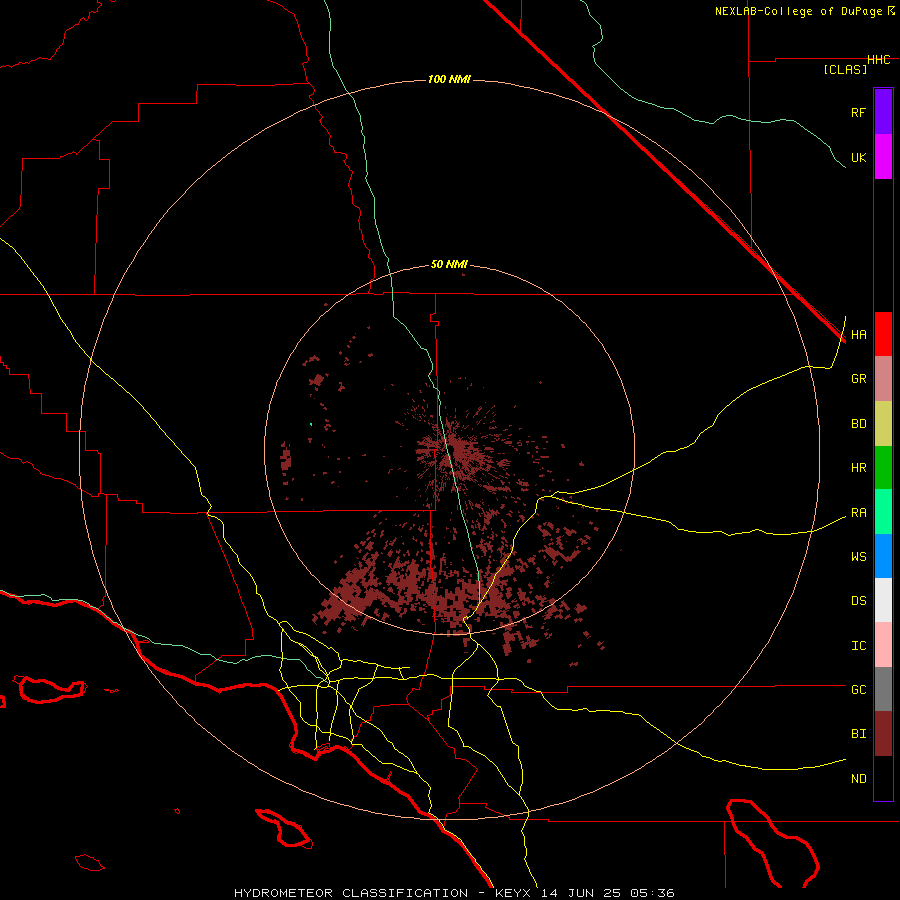Image resolution: width=900 pixels, height=900 pixels.
Task: Click the 50 NMI range ring label
Action: (449, 265)
